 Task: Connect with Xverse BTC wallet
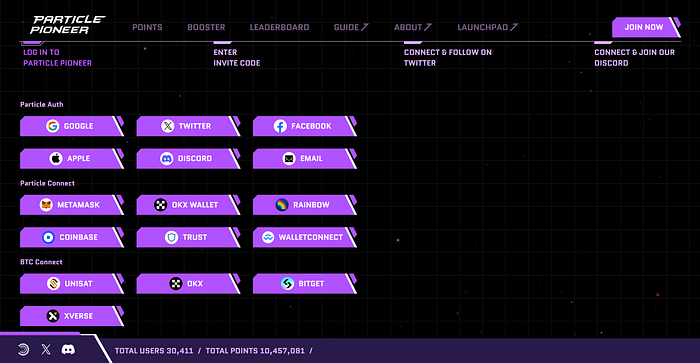pyautogui.click(x=71, y=316)
